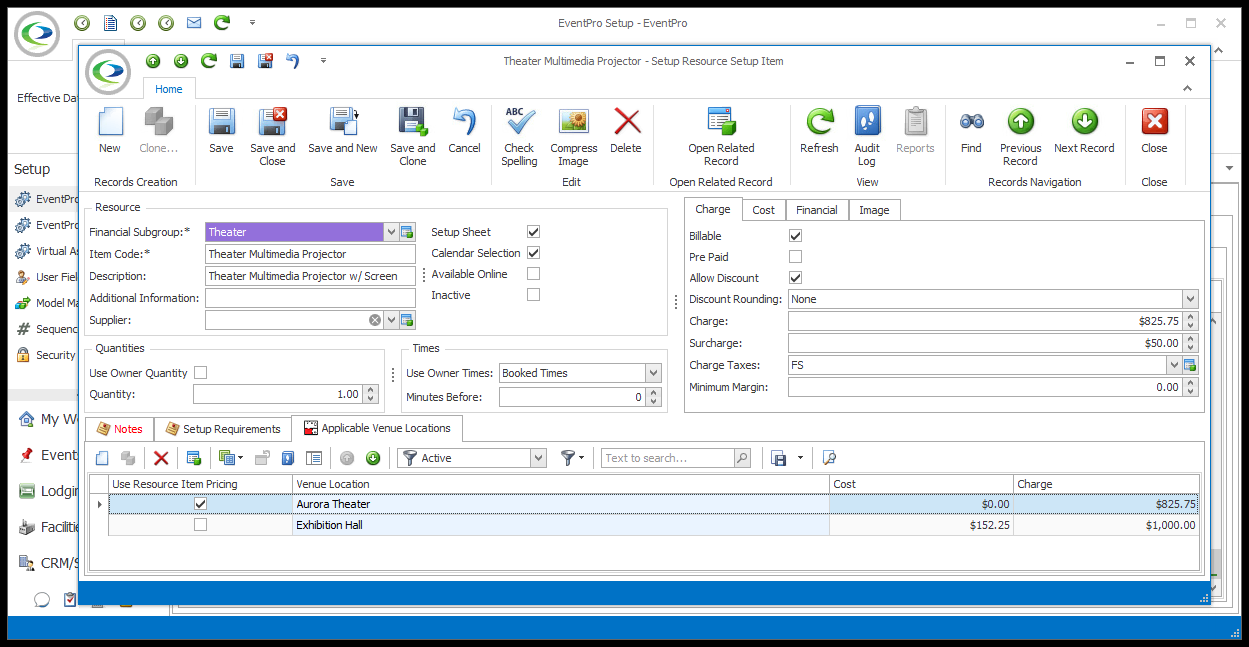The height and width of the screenshot is (647, 1249).
Task: Click the Save icon in the ribbon
Action: [221, 131]
